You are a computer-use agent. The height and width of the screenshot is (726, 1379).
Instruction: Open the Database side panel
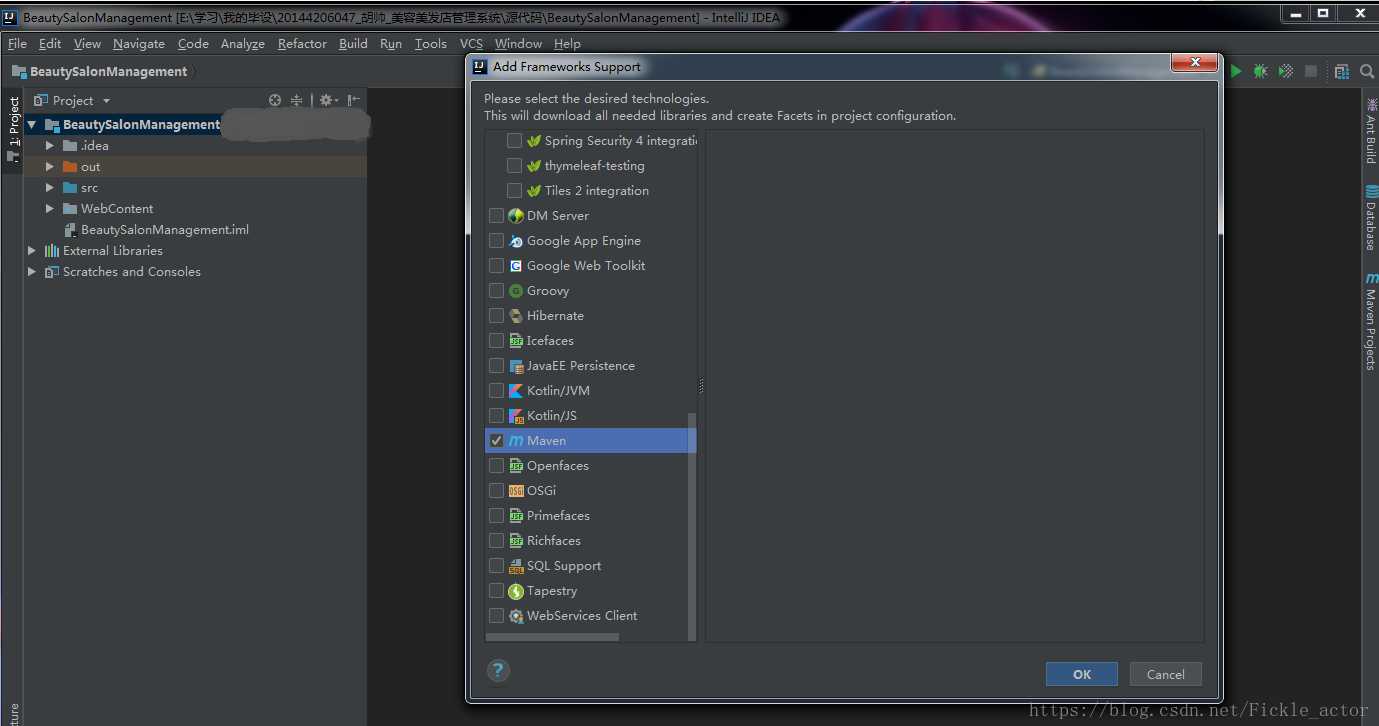1370,217
